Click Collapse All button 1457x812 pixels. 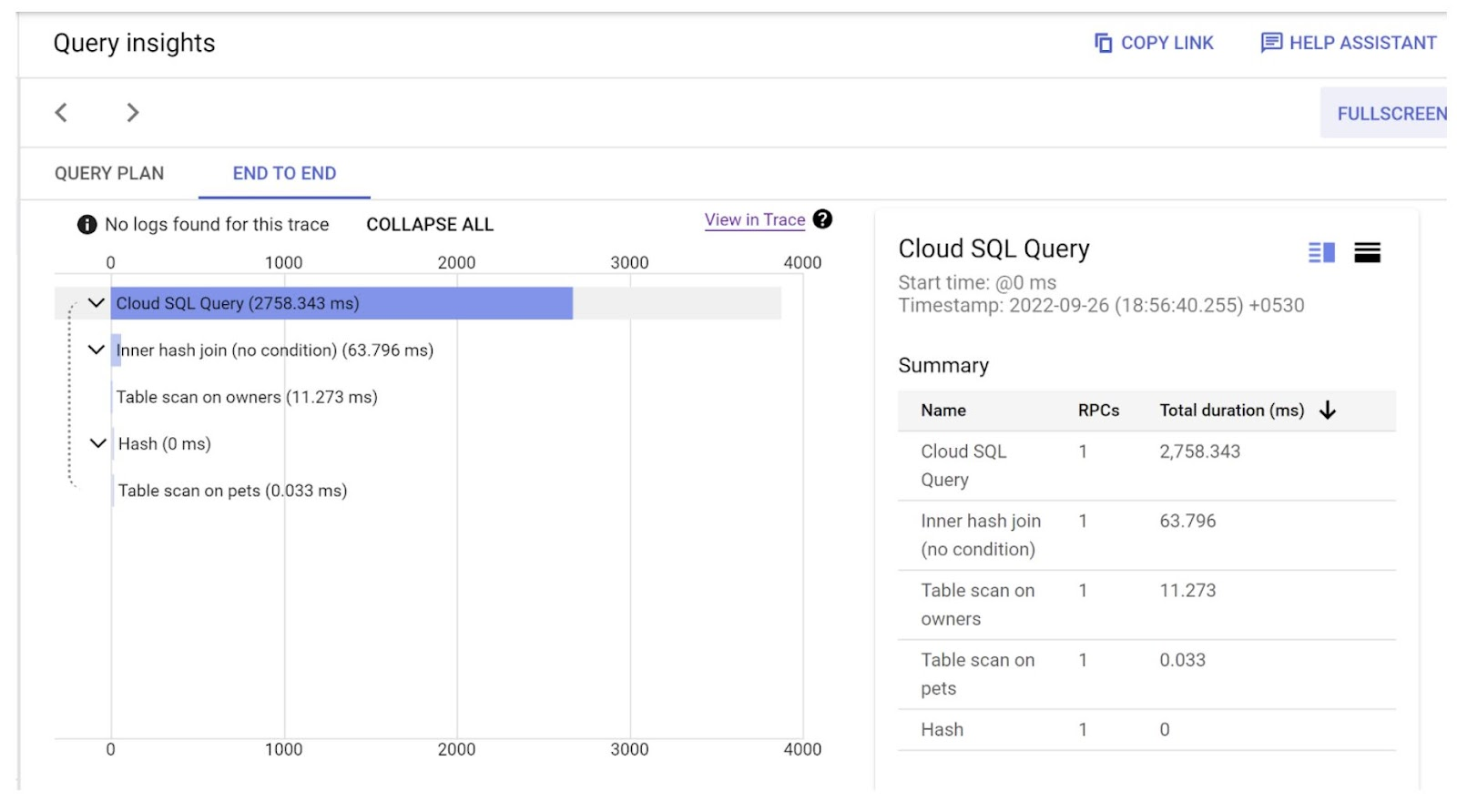430,225
